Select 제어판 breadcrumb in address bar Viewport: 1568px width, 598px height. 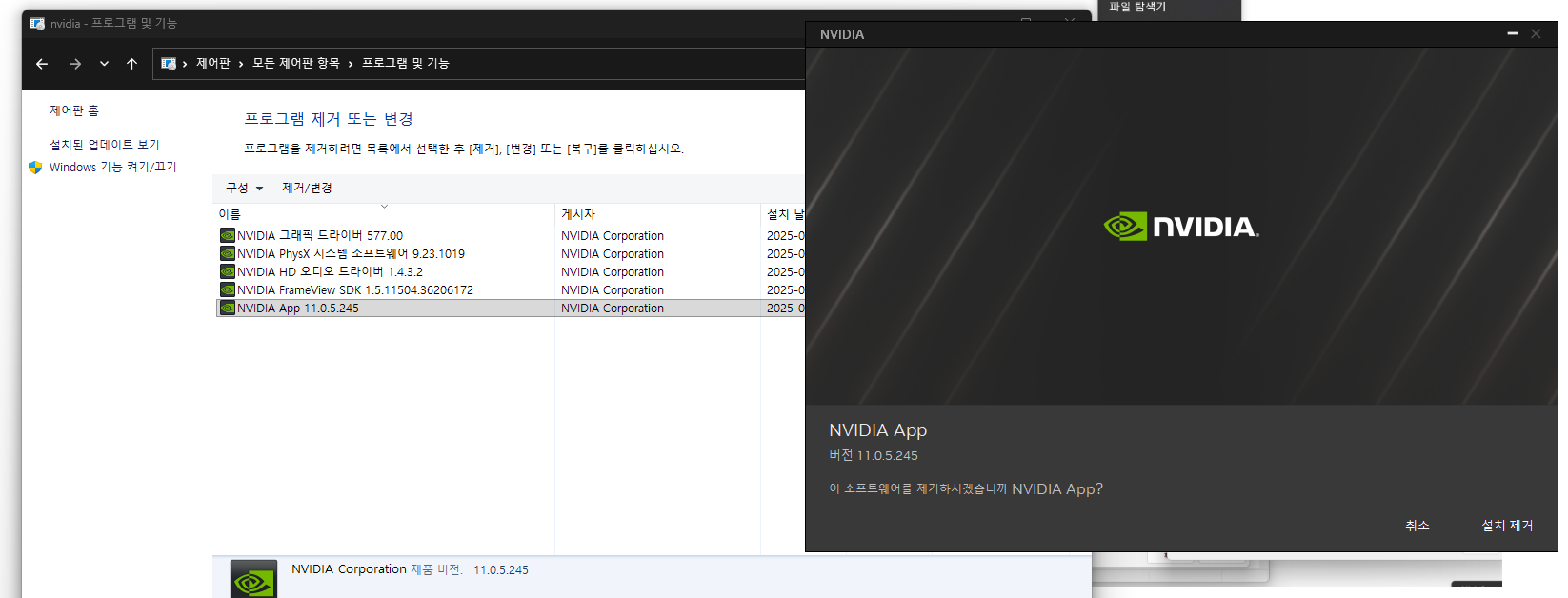(213, 63)
